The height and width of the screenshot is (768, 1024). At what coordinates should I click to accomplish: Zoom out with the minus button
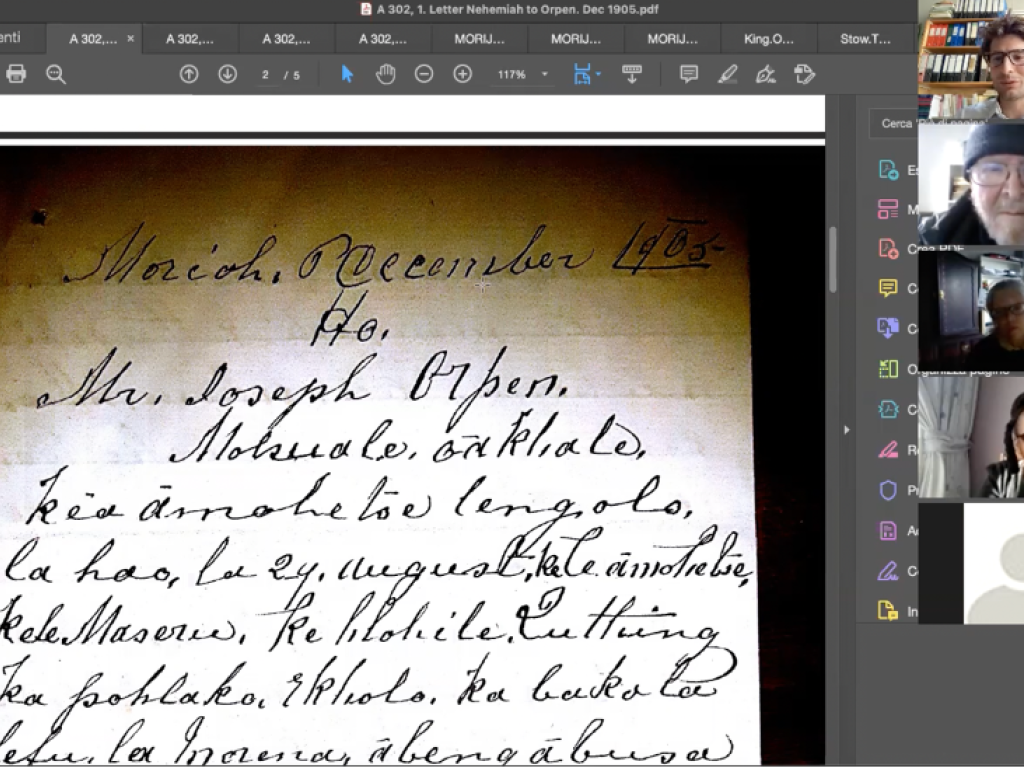click(424, 74)
